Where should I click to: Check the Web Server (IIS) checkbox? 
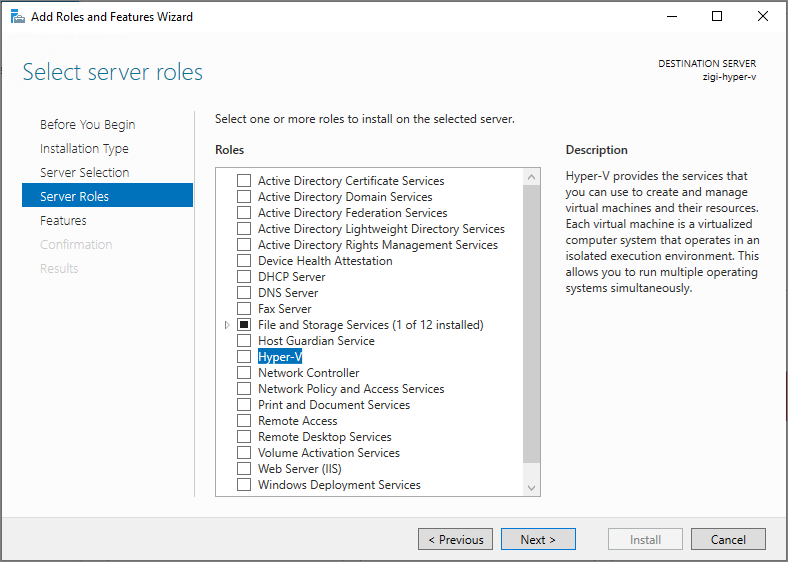(244, 469)
